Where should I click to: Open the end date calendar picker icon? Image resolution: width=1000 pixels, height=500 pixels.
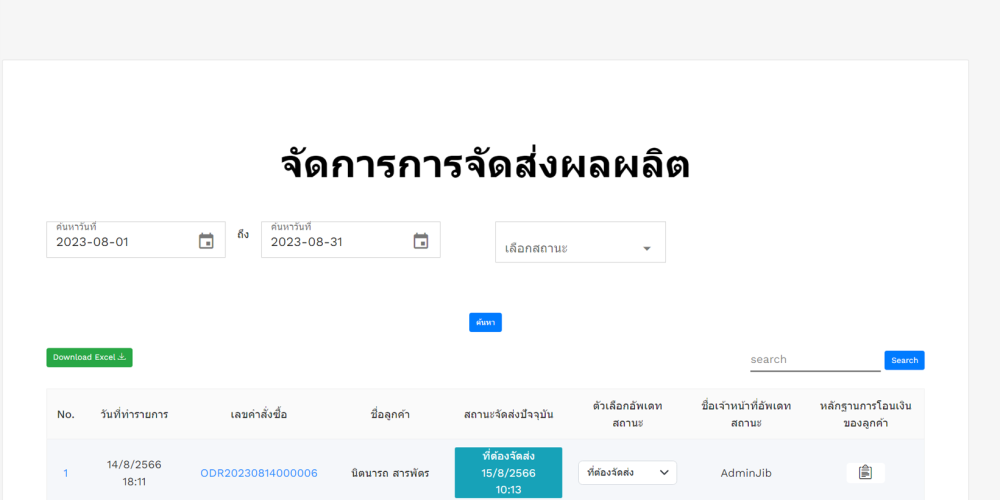click(421, 241)
